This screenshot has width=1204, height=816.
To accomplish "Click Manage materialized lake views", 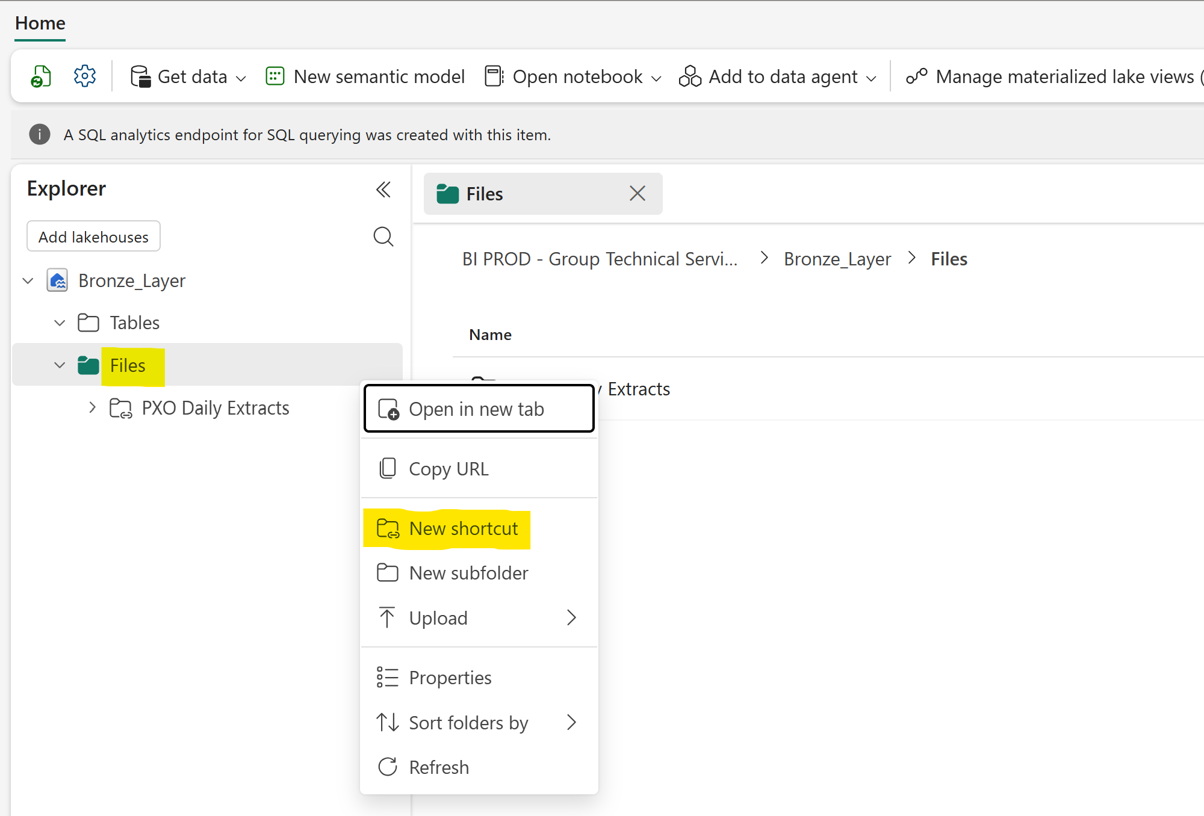I will pyautogui.click(x=1053, y=76).
